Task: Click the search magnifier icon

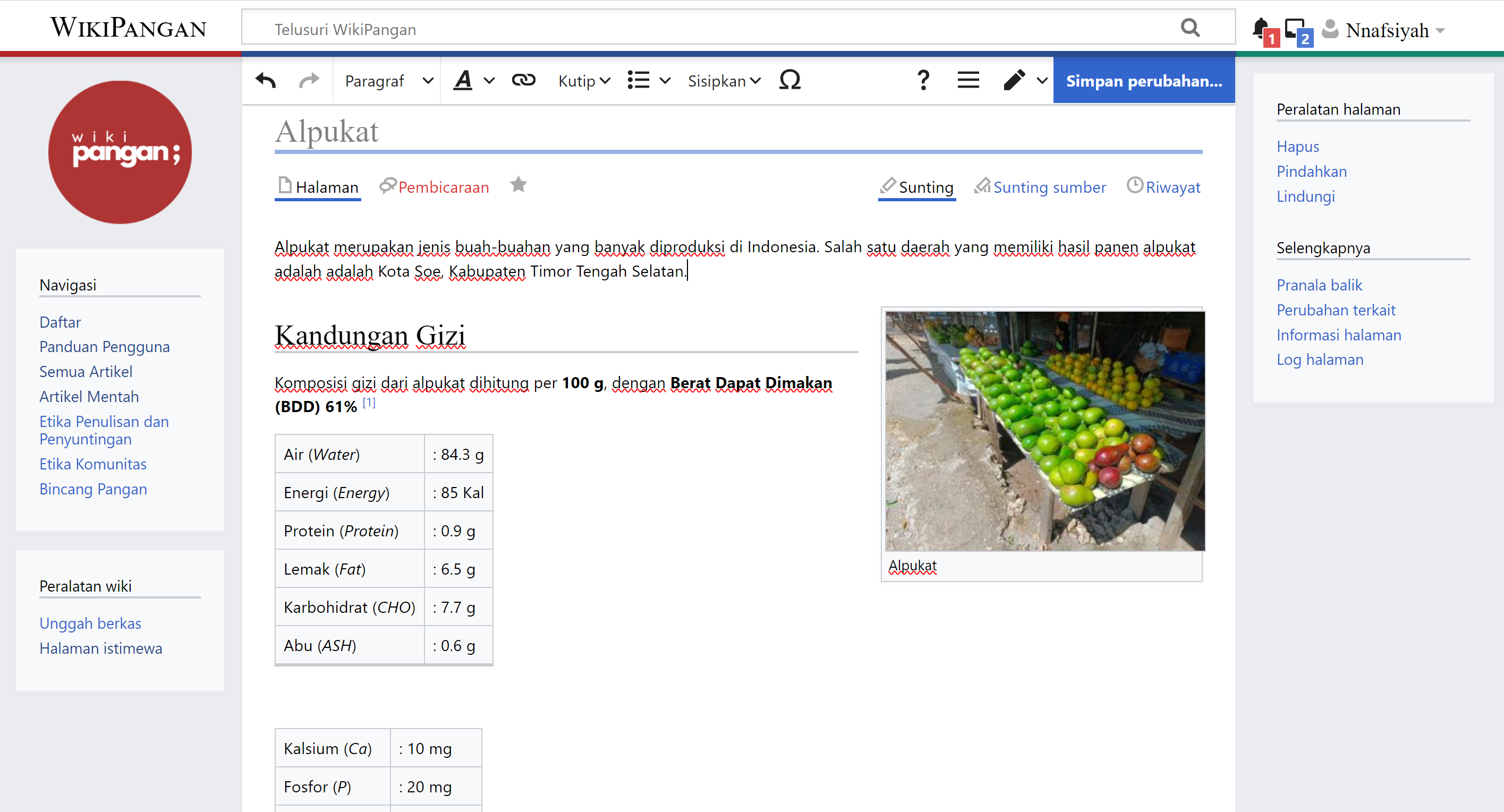Action: pyautogui.click(x=1190, y=28)
